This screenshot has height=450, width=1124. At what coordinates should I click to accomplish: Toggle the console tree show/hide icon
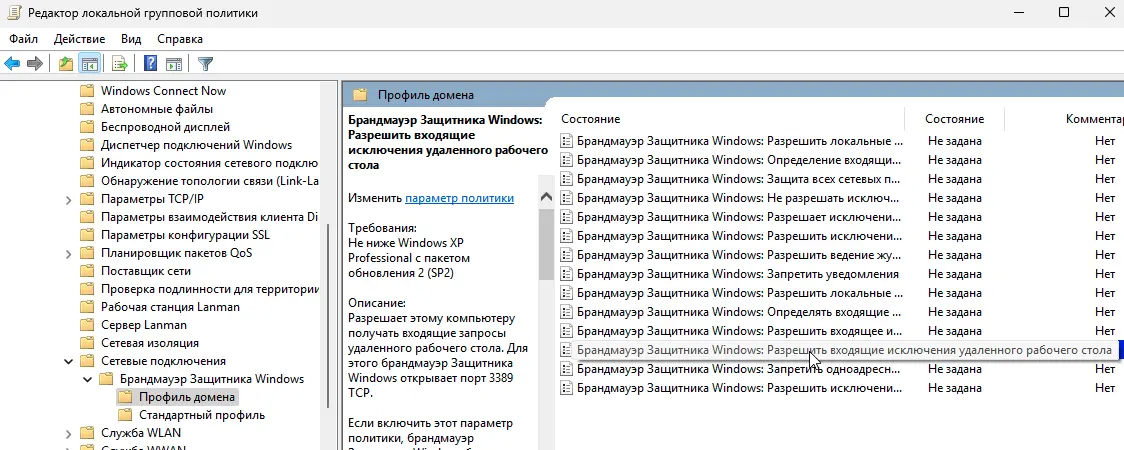[90, 64]
